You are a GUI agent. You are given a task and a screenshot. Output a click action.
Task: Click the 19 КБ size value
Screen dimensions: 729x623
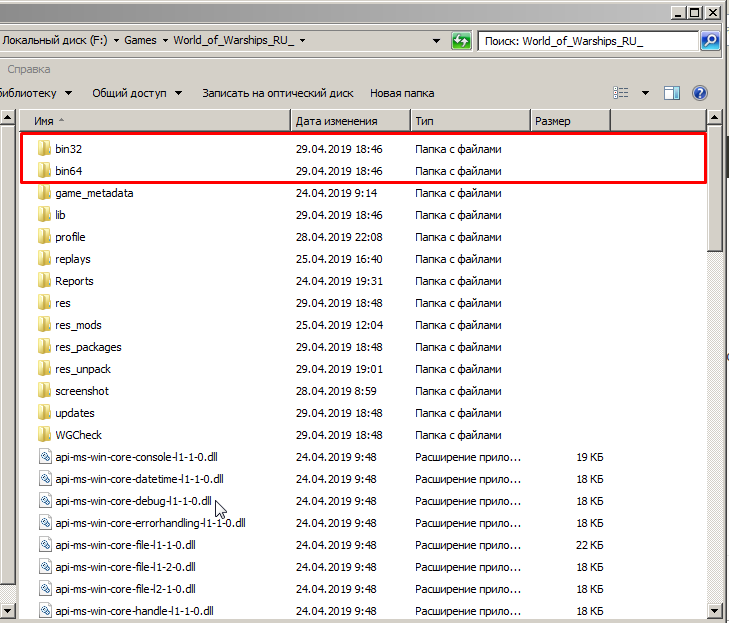590,457
